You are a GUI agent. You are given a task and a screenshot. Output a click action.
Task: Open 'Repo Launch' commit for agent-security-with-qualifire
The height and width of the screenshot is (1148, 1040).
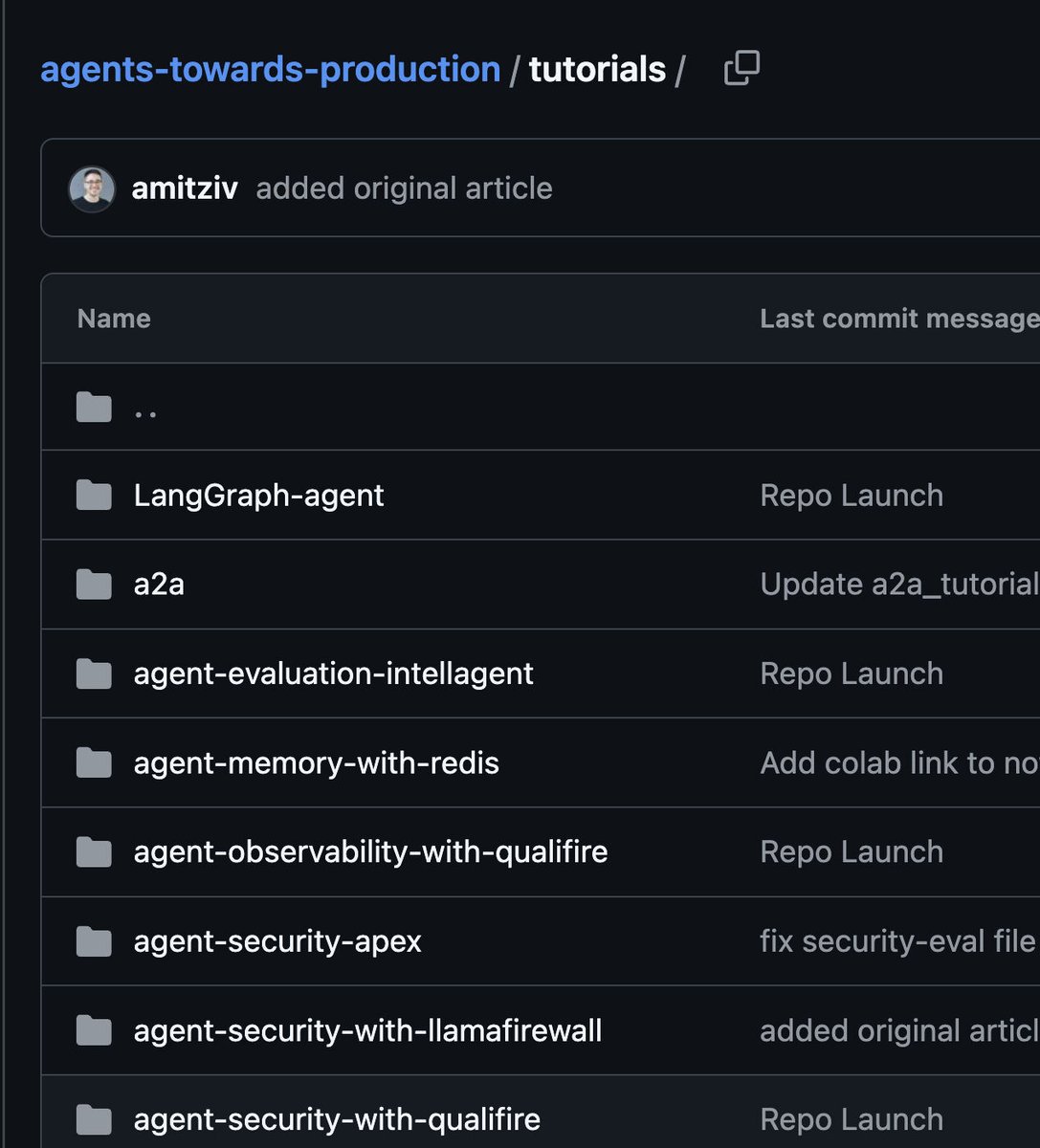[x=852, y=1119]
